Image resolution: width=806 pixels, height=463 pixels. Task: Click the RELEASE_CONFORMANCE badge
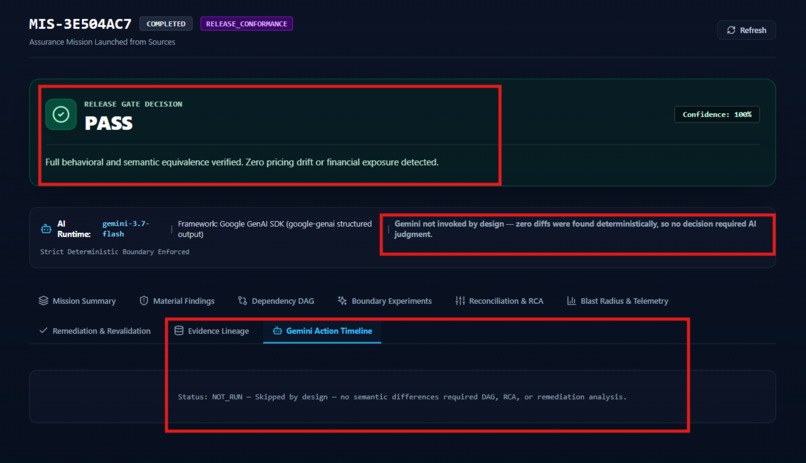[246, 24]
